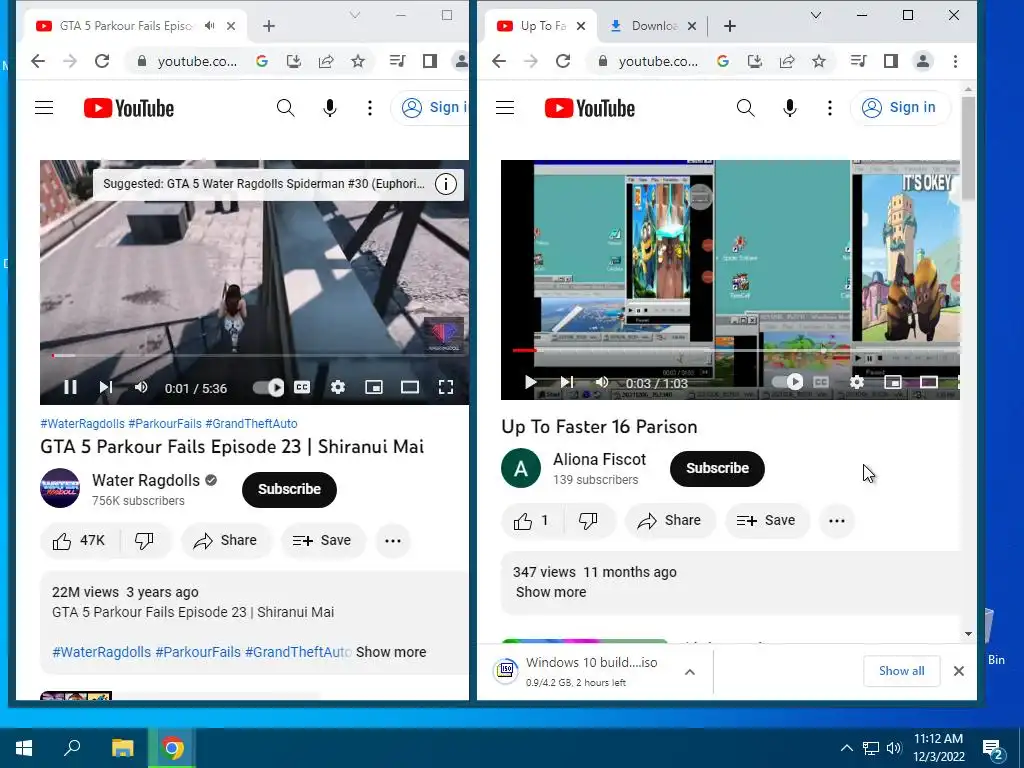Switch Up To Faster video to theater mode
Viewport: 1024px width, 768px height.
tap(929, 382)
